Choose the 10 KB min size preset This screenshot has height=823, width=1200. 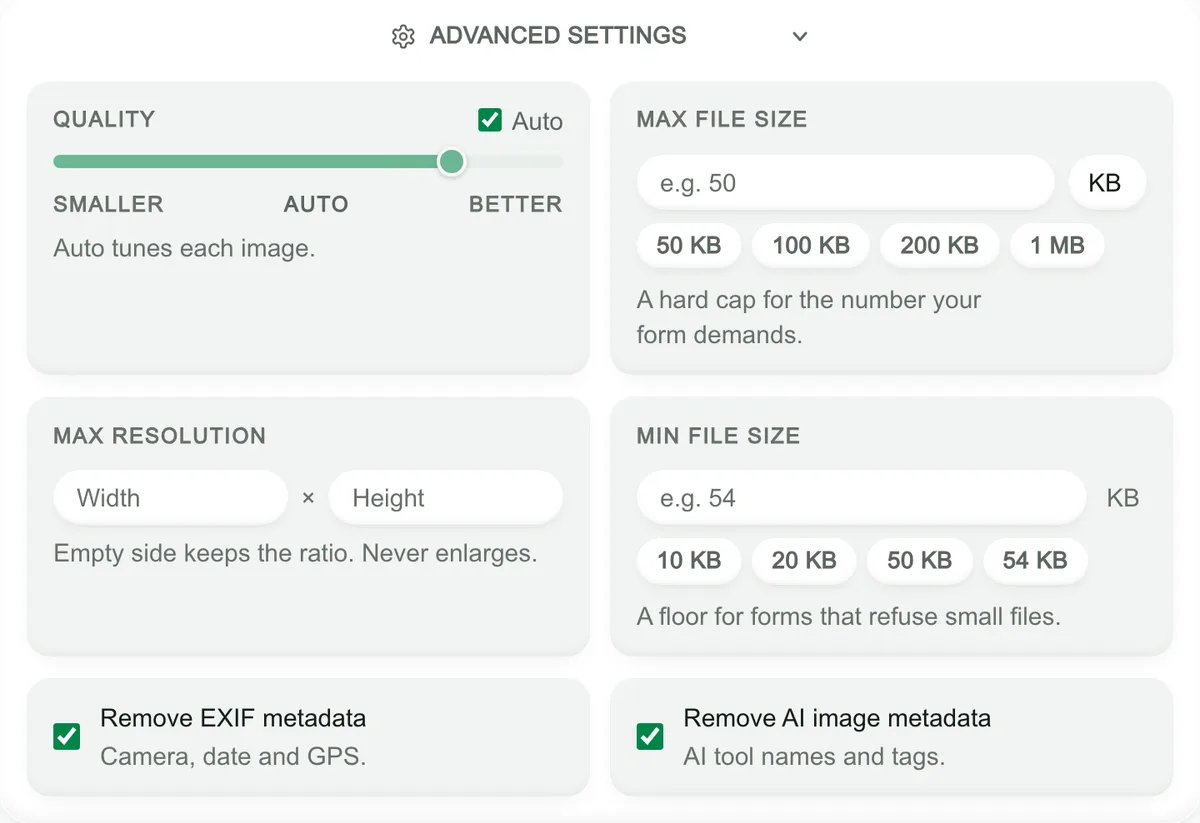(689, 560)
